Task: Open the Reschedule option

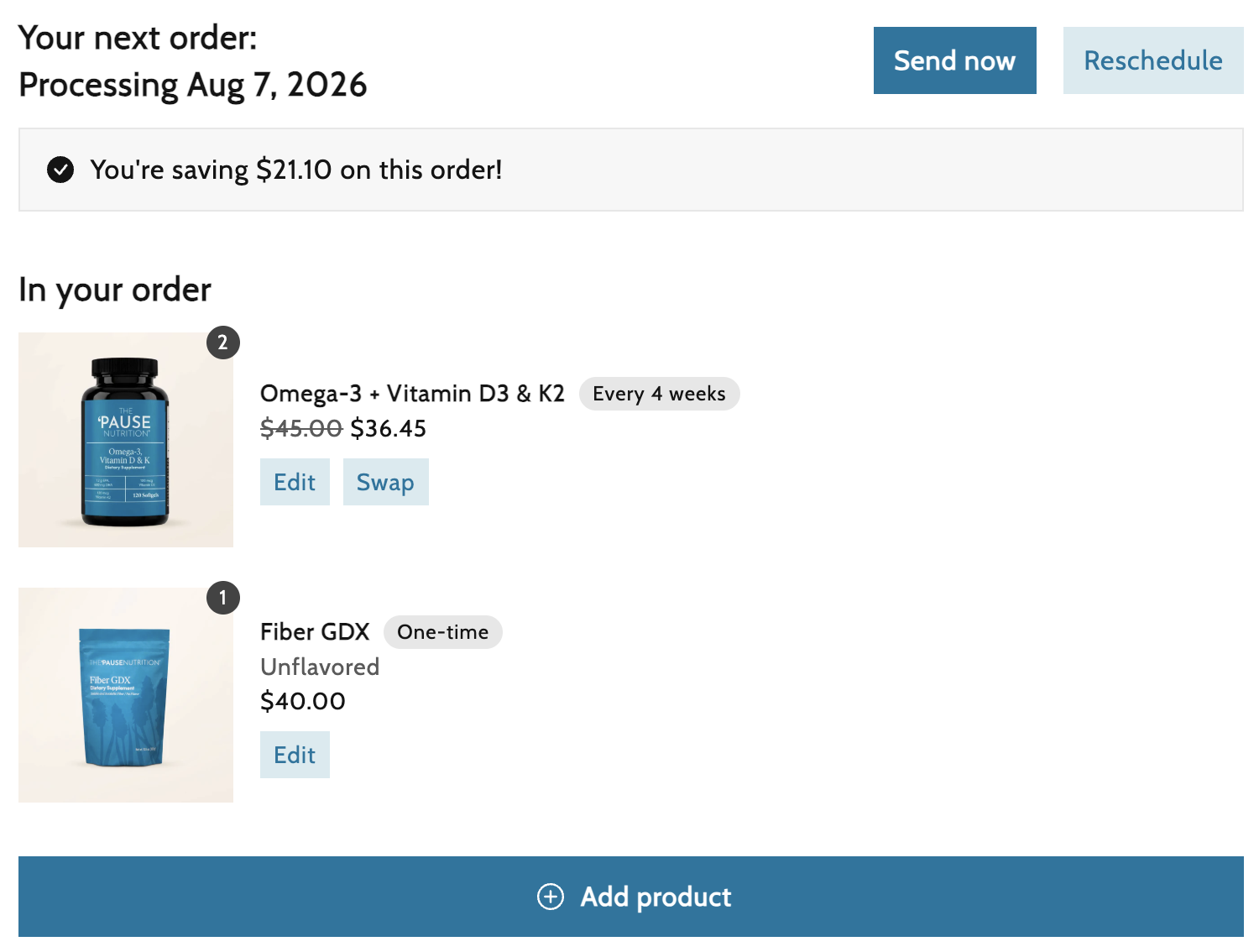Action: point(1153,60)
